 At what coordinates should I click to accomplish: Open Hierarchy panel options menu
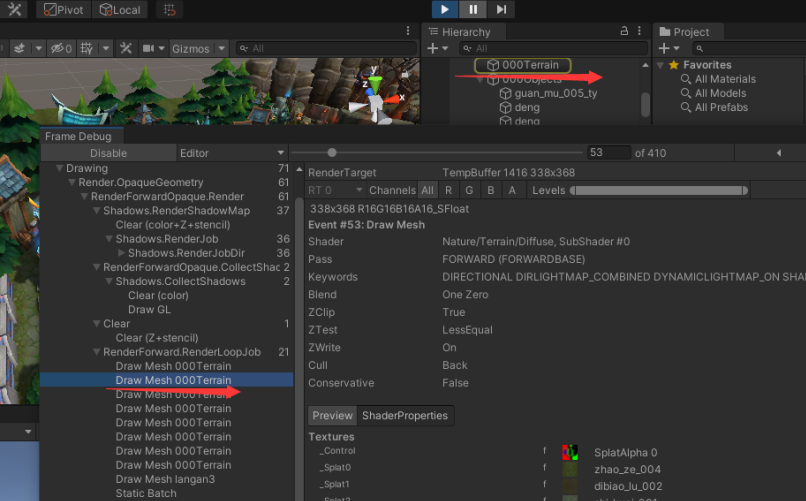639,31
